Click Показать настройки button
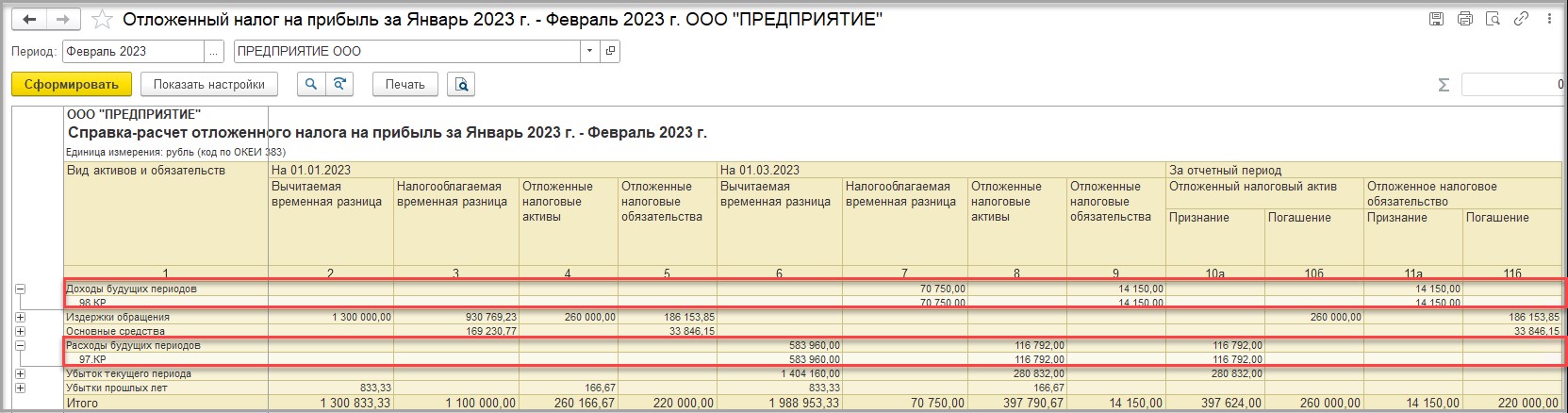Image resolution: width=1568 pixels, height=413 pixels. [x=209, y=84]
